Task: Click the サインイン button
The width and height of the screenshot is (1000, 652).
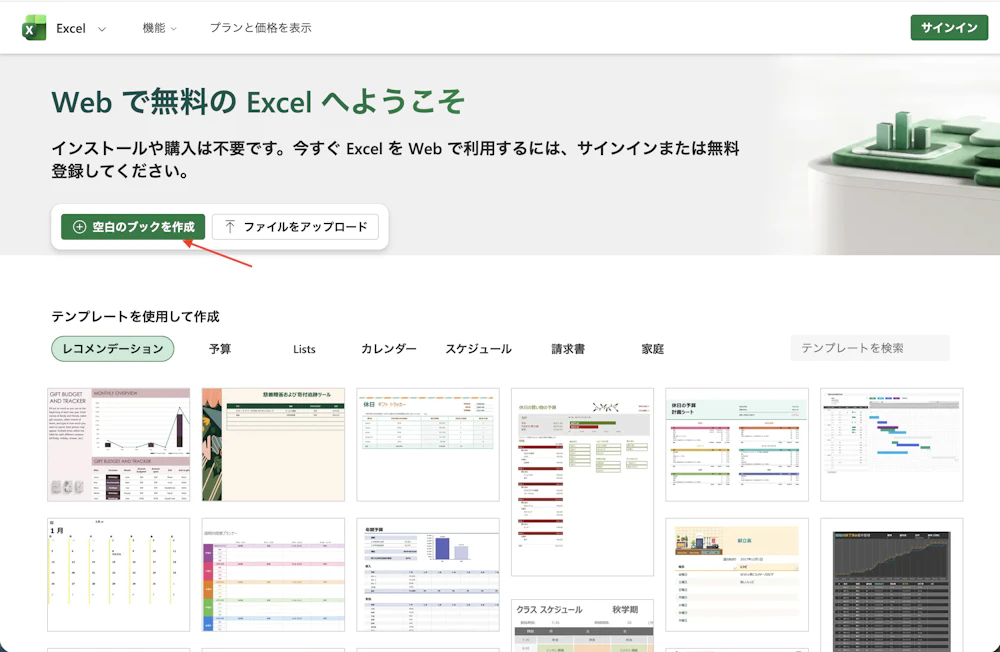Action: pyautogui.click(x=949, y=27)
